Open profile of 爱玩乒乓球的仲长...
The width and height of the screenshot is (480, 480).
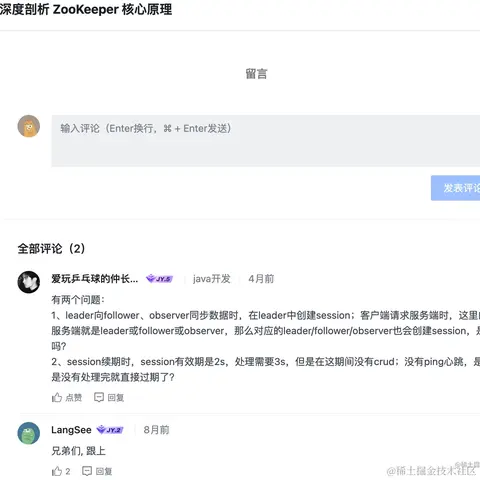tap(95, 279)
